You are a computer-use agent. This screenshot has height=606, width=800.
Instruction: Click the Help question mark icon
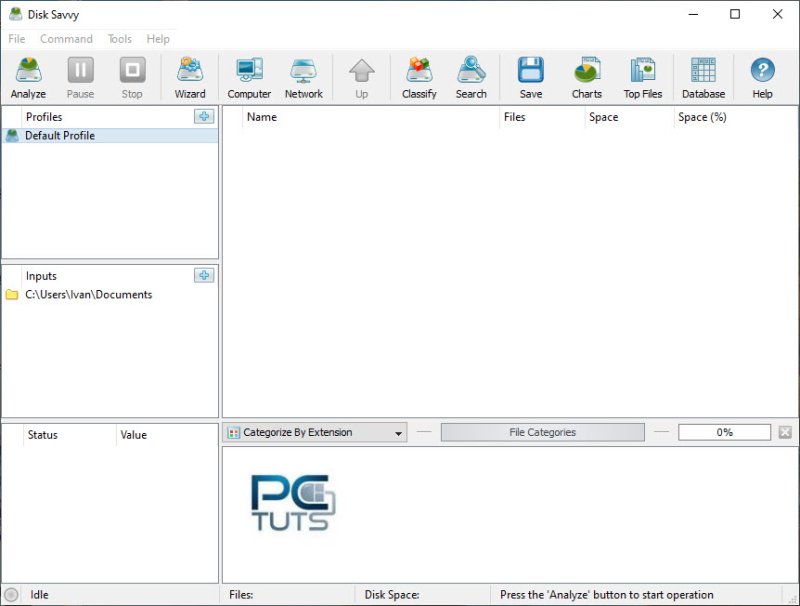[x=762, y=77]
